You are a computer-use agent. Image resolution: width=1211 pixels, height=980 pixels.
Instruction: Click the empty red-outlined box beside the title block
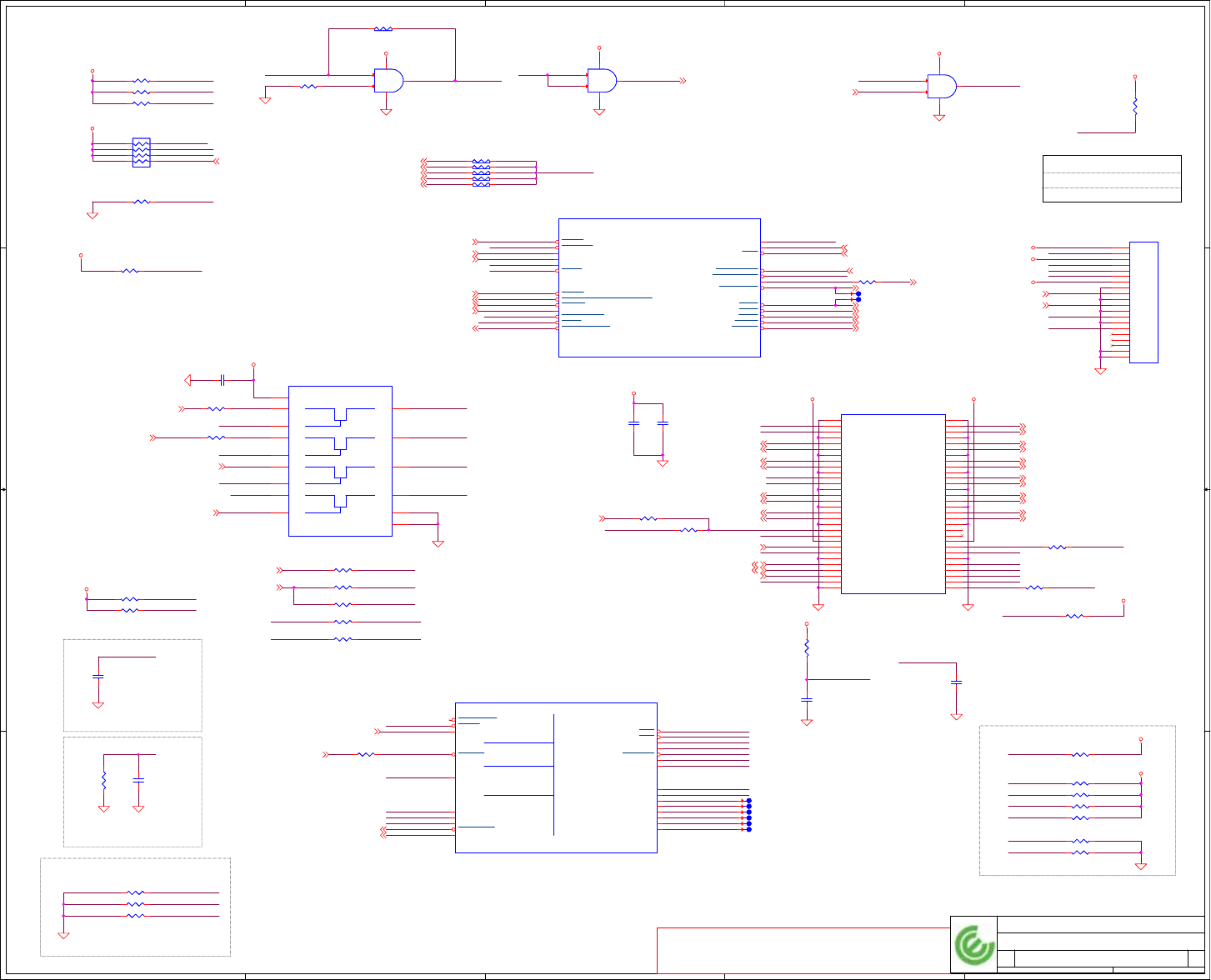(803, 950)
